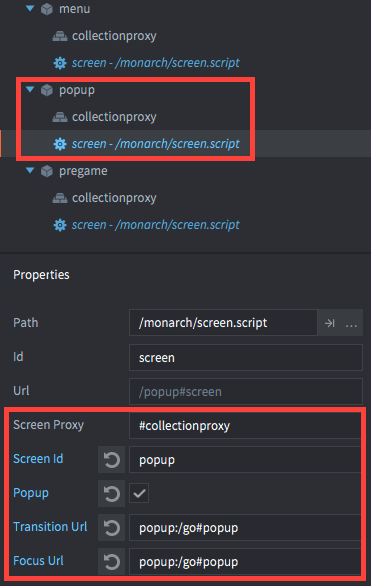Collapse the pregame tree node
The height and width of the screenshot is (586, 371).
pyautogui.click(x=30, y=170)
